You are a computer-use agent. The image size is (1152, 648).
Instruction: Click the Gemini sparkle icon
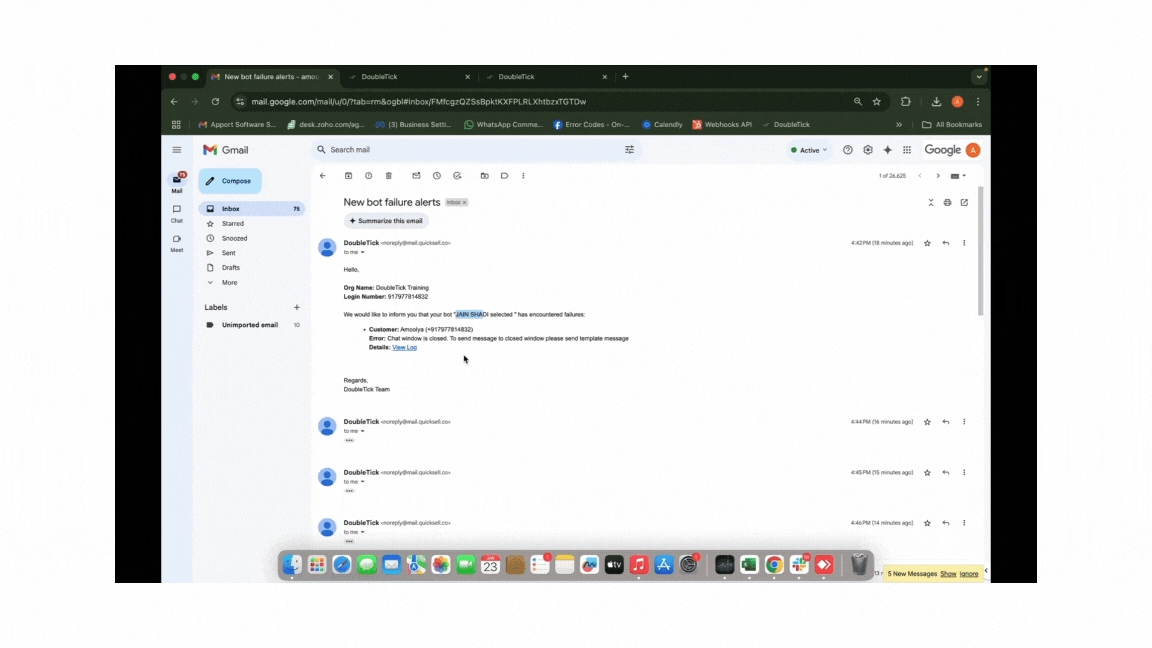(x=887, y=150)
